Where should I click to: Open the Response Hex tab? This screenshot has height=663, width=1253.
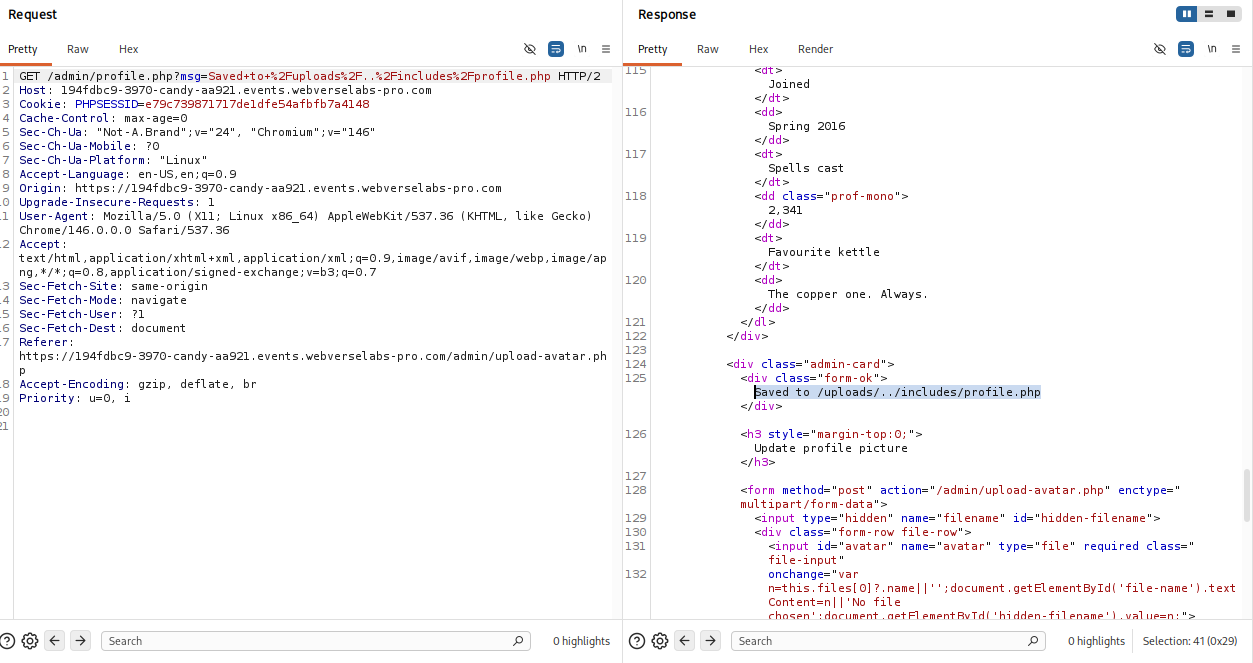click(759, 49)
